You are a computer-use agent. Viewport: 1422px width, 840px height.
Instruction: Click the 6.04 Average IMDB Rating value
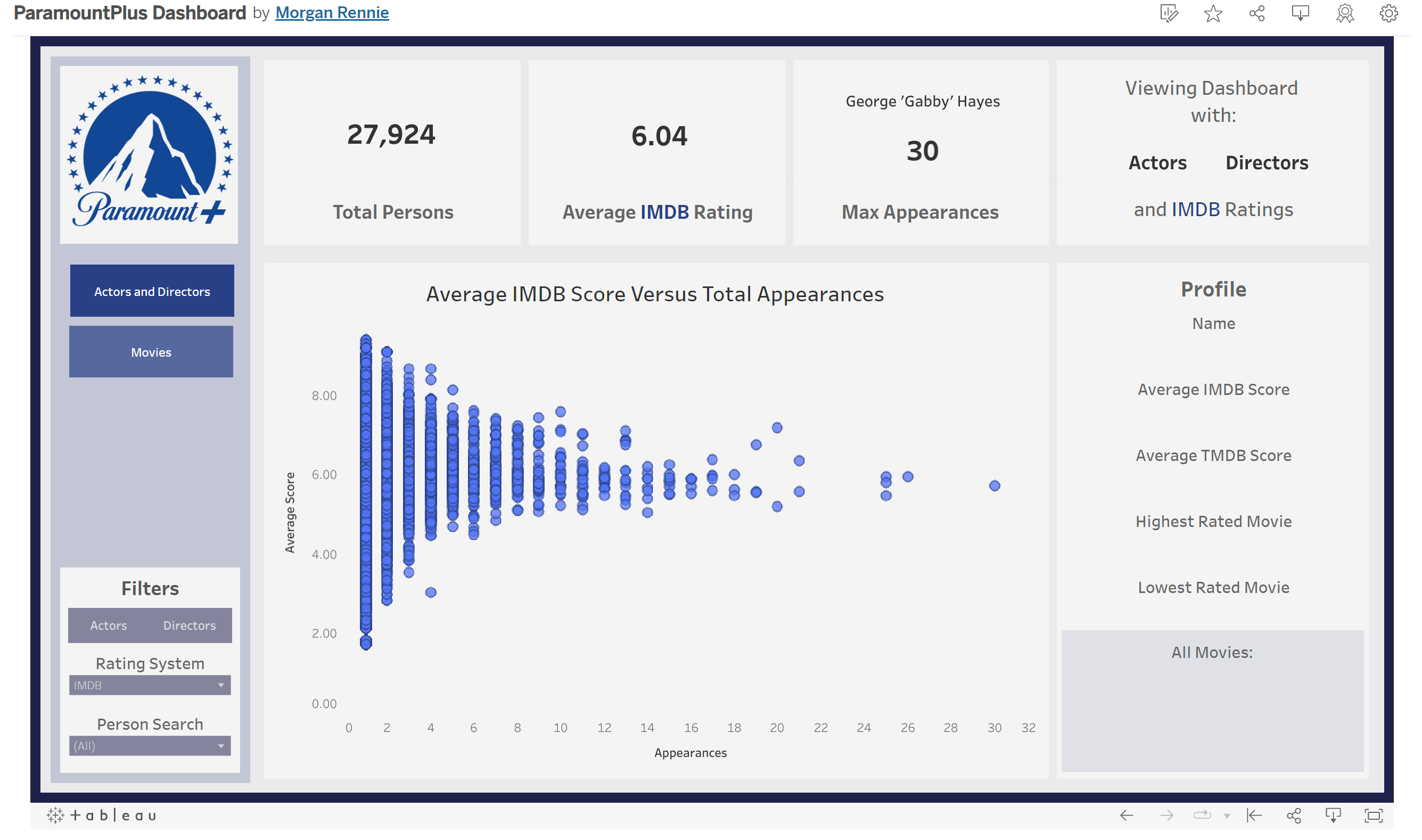tap(659, 136)
